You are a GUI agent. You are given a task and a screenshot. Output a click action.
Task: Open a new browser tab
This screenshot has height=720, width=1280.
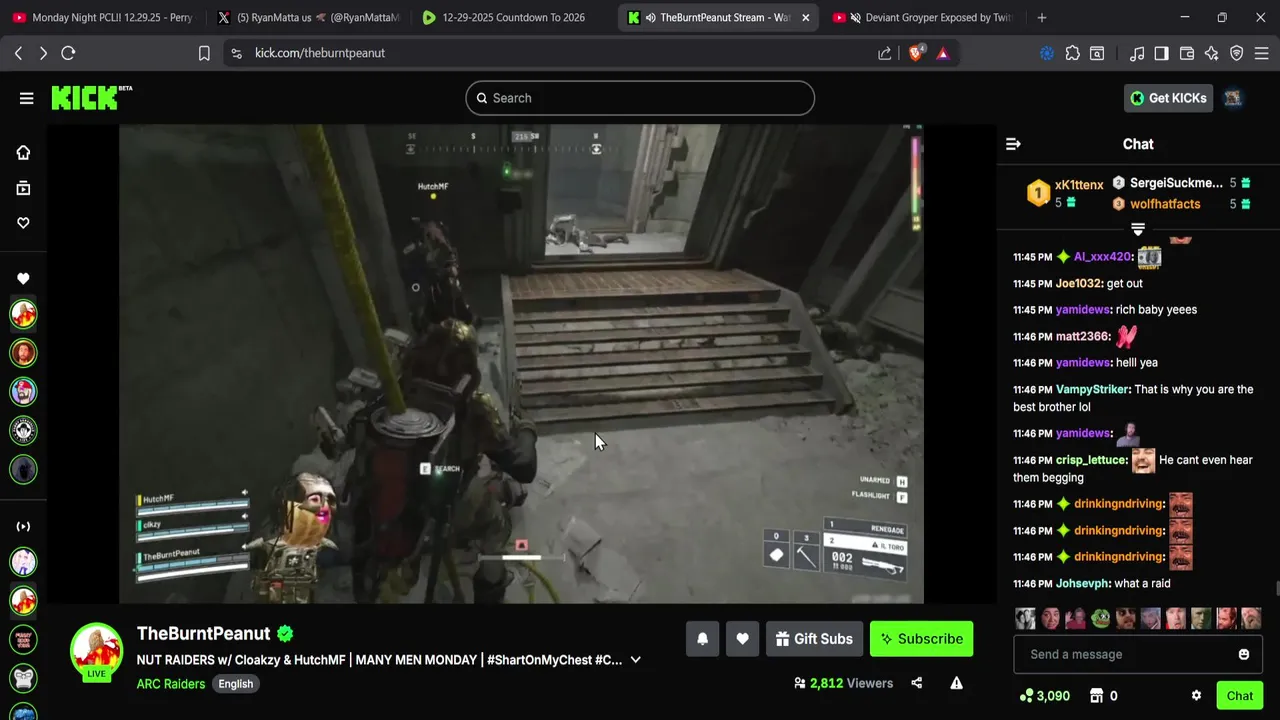pyautogui.click(x=1042, y=17)
